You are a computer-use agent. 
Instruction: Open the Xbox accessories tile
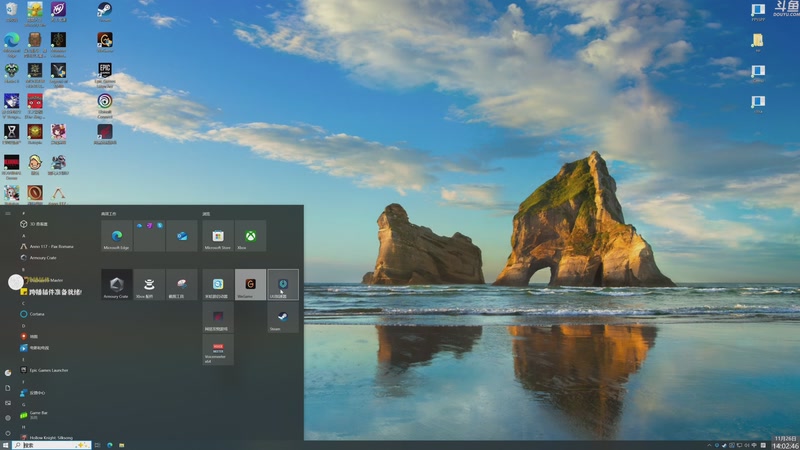[x=149, y=284]
